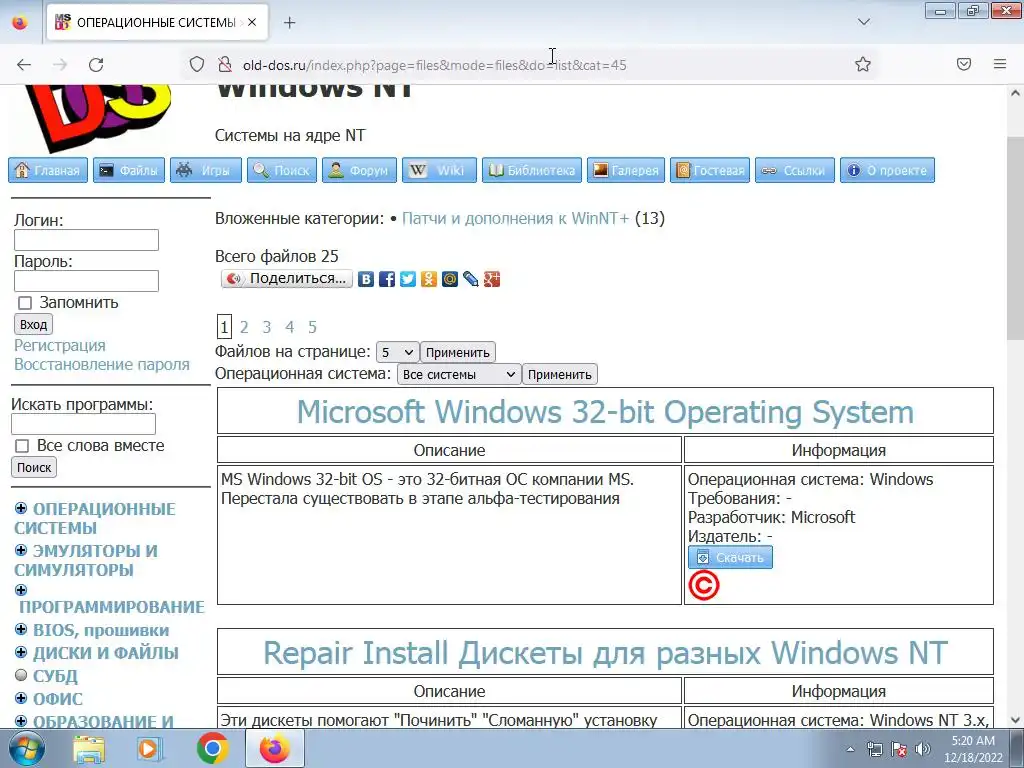1024x768 pixels.
Task: Open a new browser tab
Action: (289, 23)
